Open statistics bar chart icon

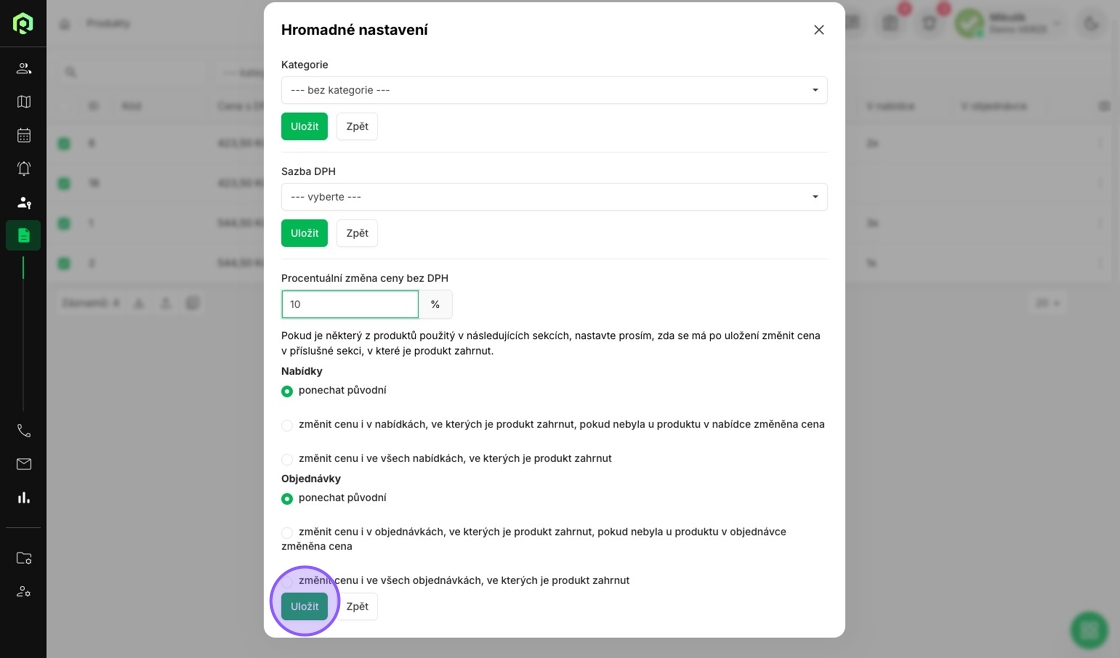pyautogui.click(x=24, y=498)
